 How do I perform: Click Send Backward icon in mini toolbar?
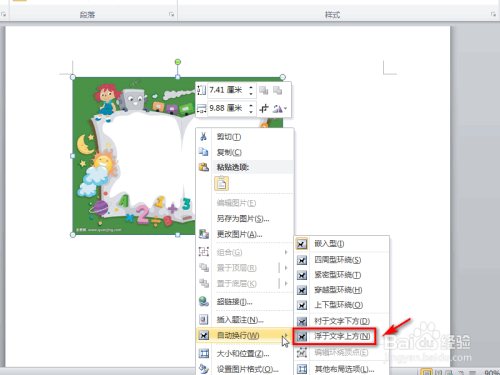277,90
